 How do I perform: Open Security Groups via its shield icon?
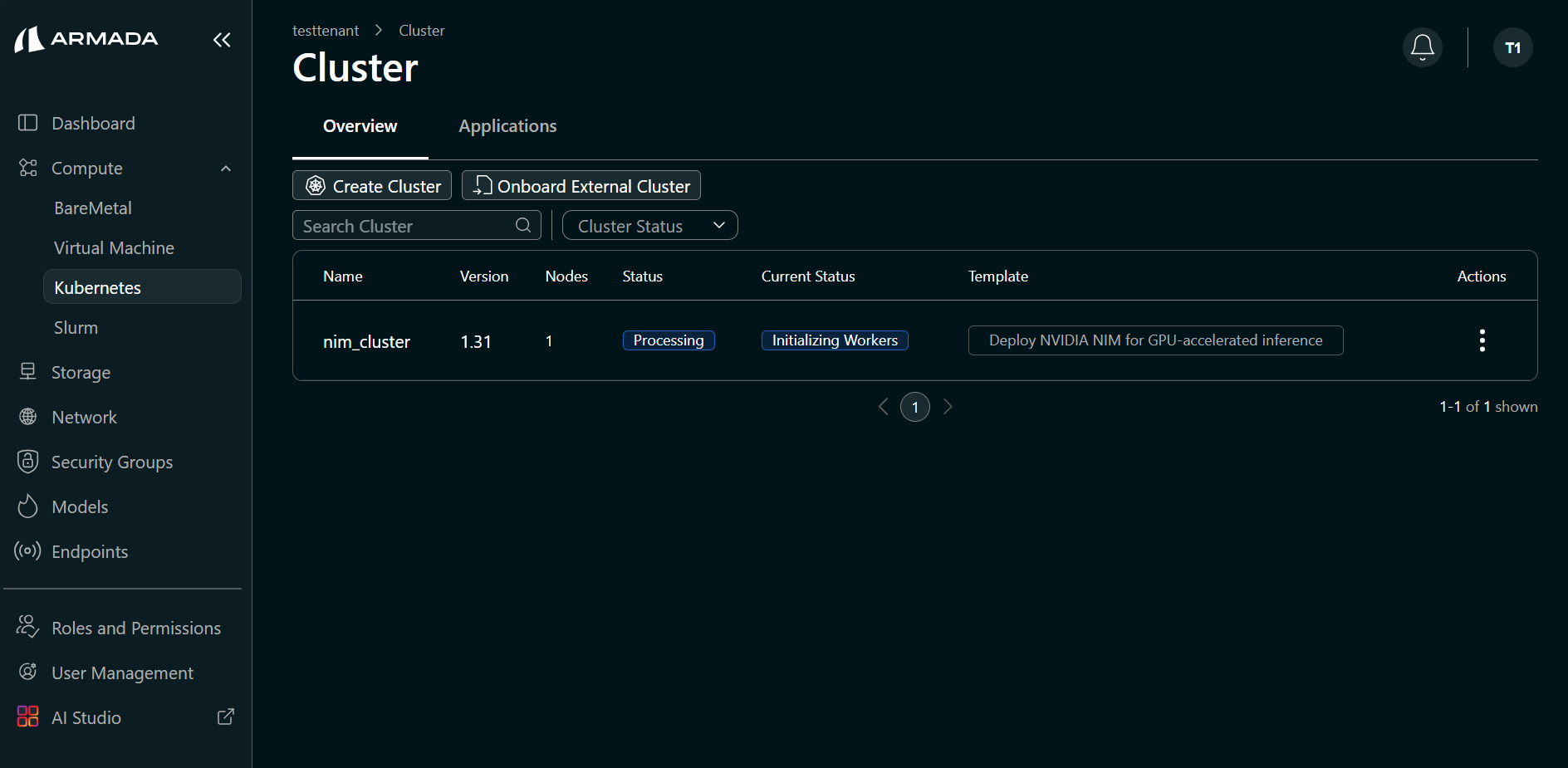tap(27, 461)
